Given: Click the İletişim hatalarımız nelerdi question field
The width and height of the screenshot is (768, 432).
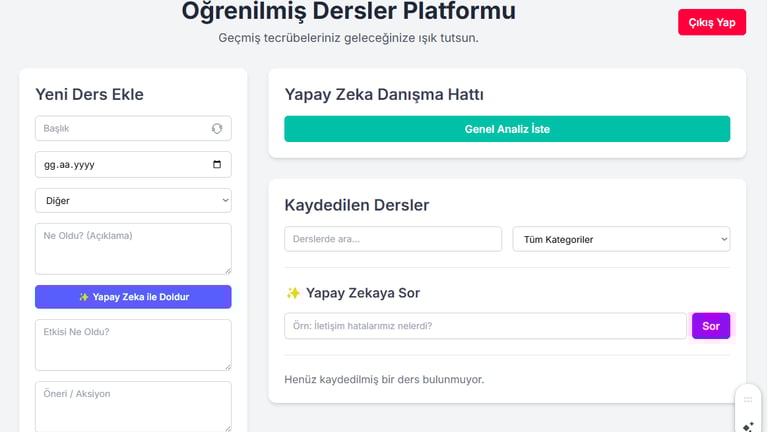Looking at the screenshot, I should 485,326.
